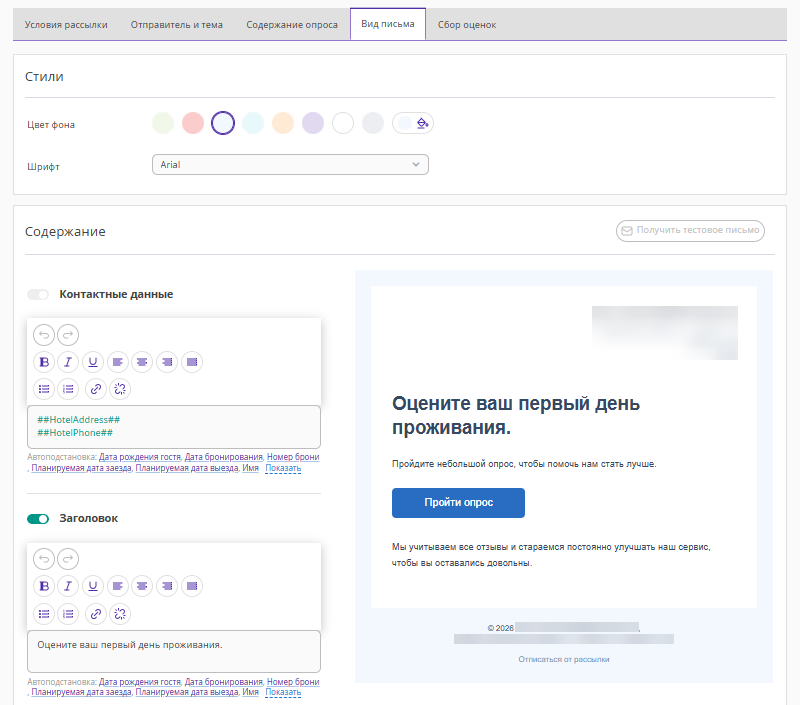Select the pink background color swatch

pyautogui.click(x=193, y=123)
